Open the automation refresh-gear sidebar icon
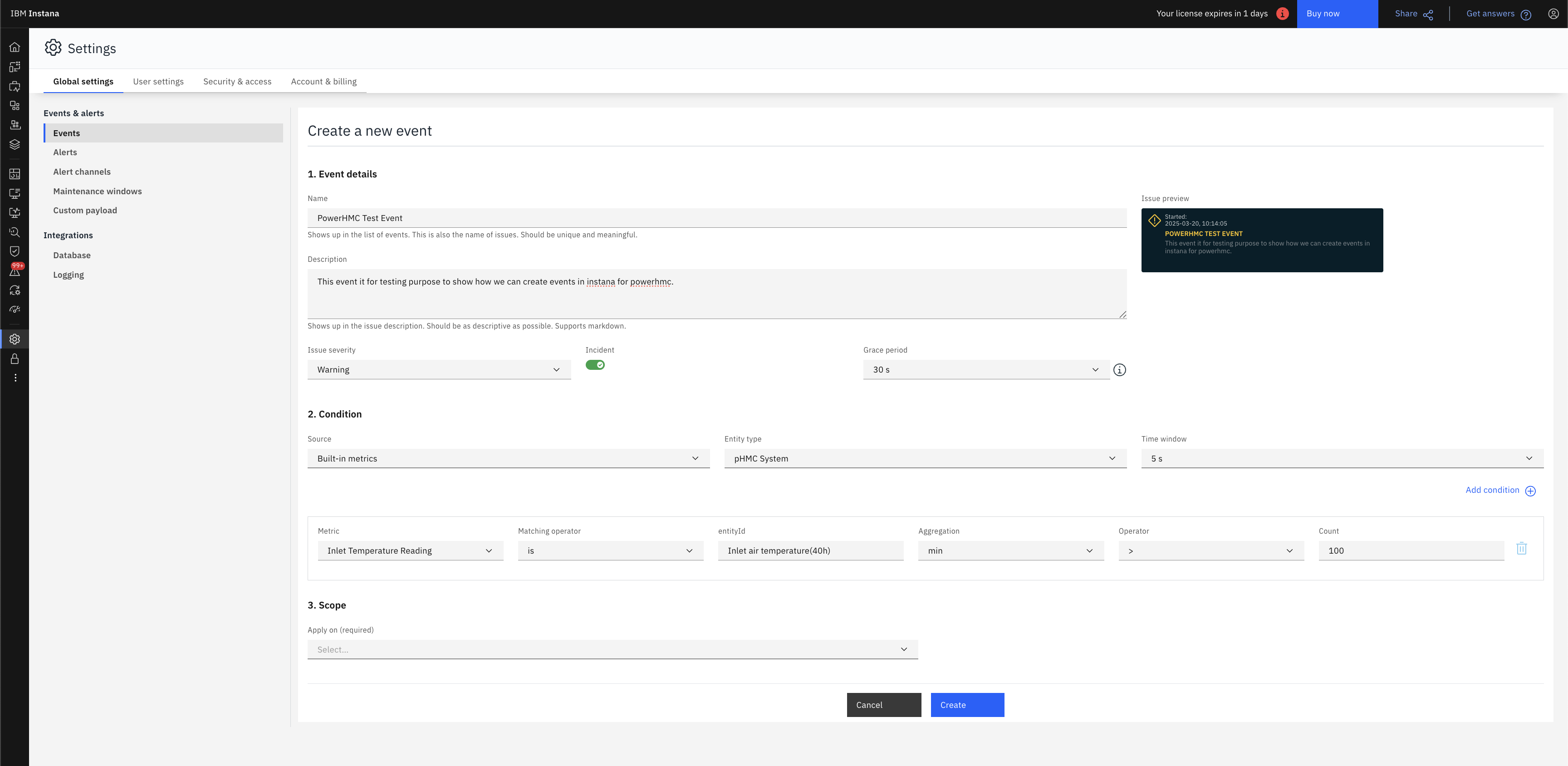Image resolution: width=1568 pixels, height=766 pixels. coord(15,290)
